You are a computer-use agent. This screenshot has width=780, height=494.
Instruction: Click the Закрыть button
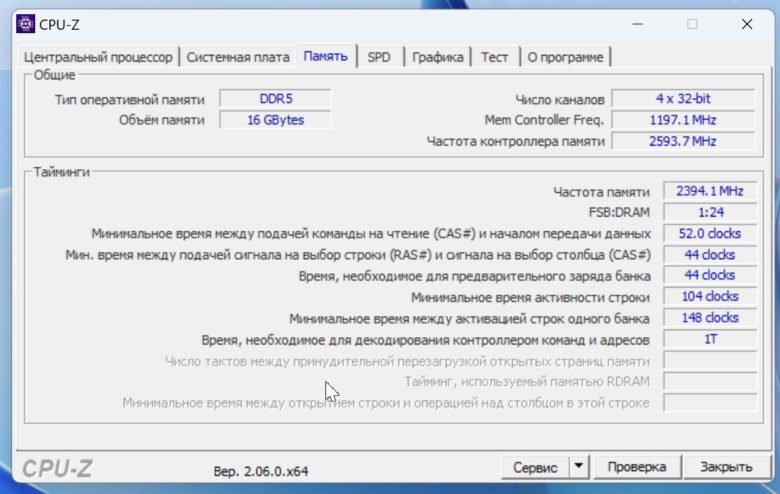click(726, 467)
